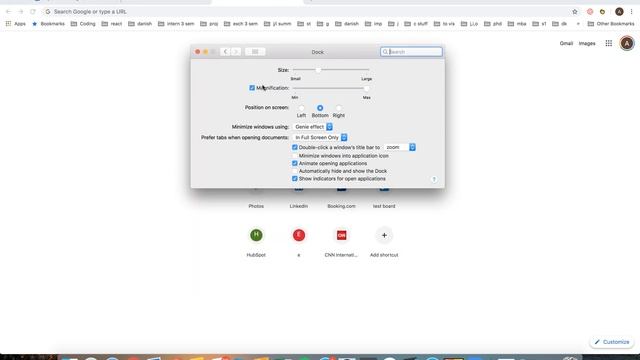The image size is (640, 360).
Task: Open Bookmarks star item in bookmarks bar
Action: click(x=48, y=24)
